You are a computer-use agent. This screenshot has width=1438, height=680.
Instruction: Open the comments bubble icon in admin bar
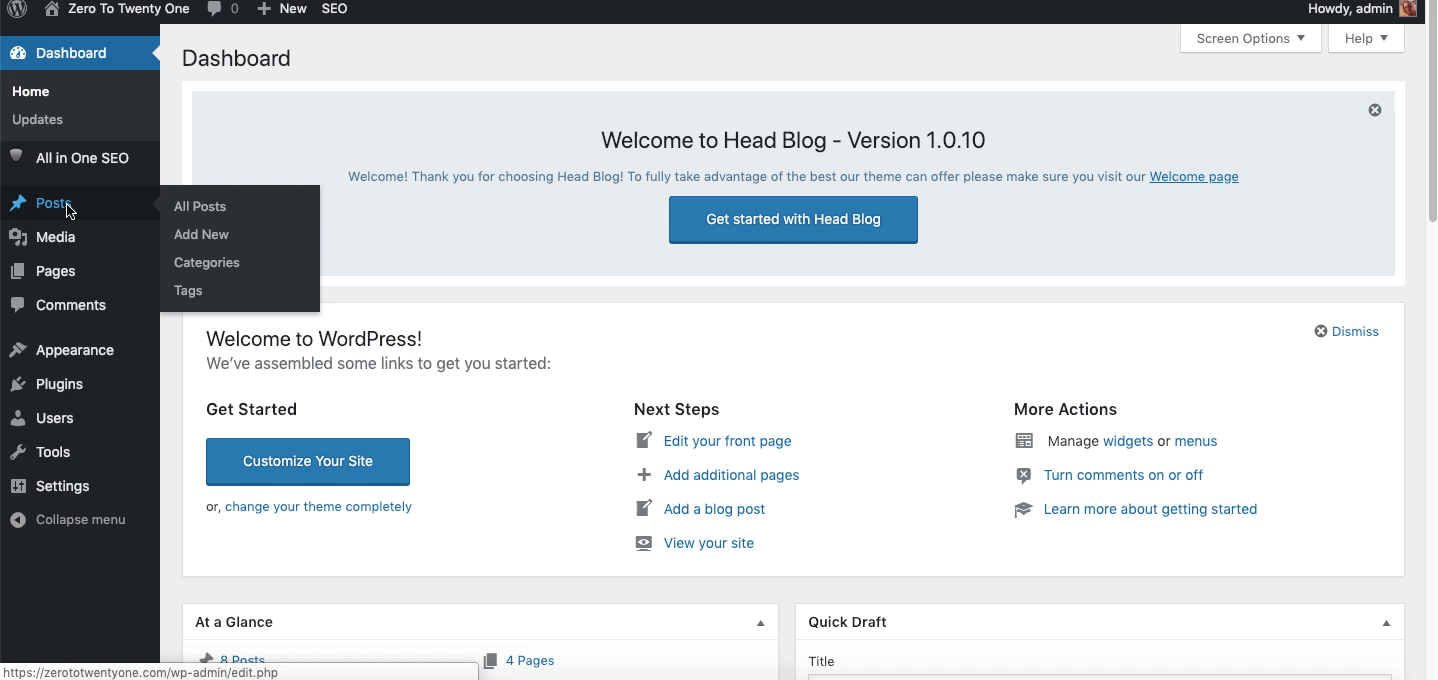[214, 9]
